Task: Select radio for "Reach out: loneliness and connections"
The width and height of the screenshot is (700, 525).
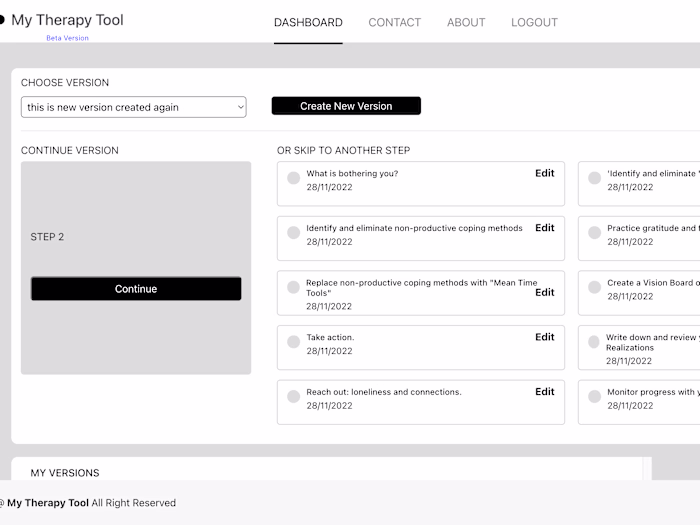Action: (x=293, y=397)
